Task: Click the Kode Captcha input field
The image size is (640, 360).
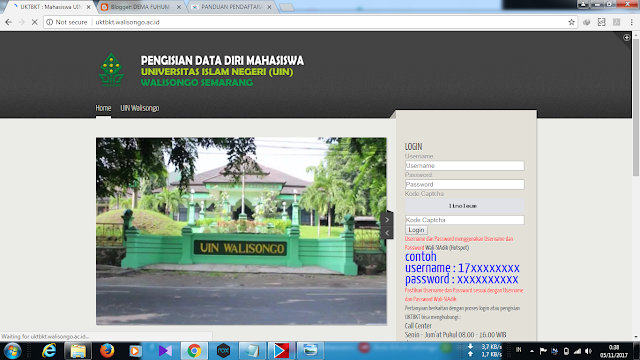Action: [464, 220]
